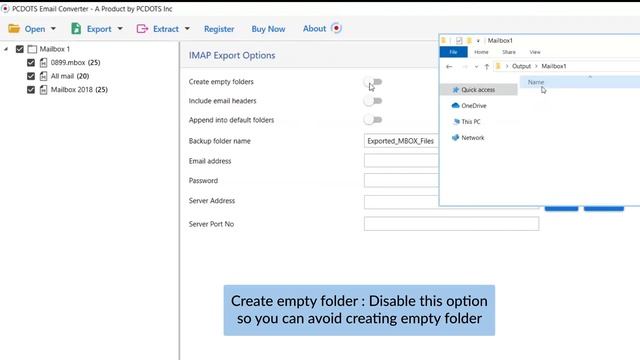Select This PC in Explorer sidebar

[471, 122]
